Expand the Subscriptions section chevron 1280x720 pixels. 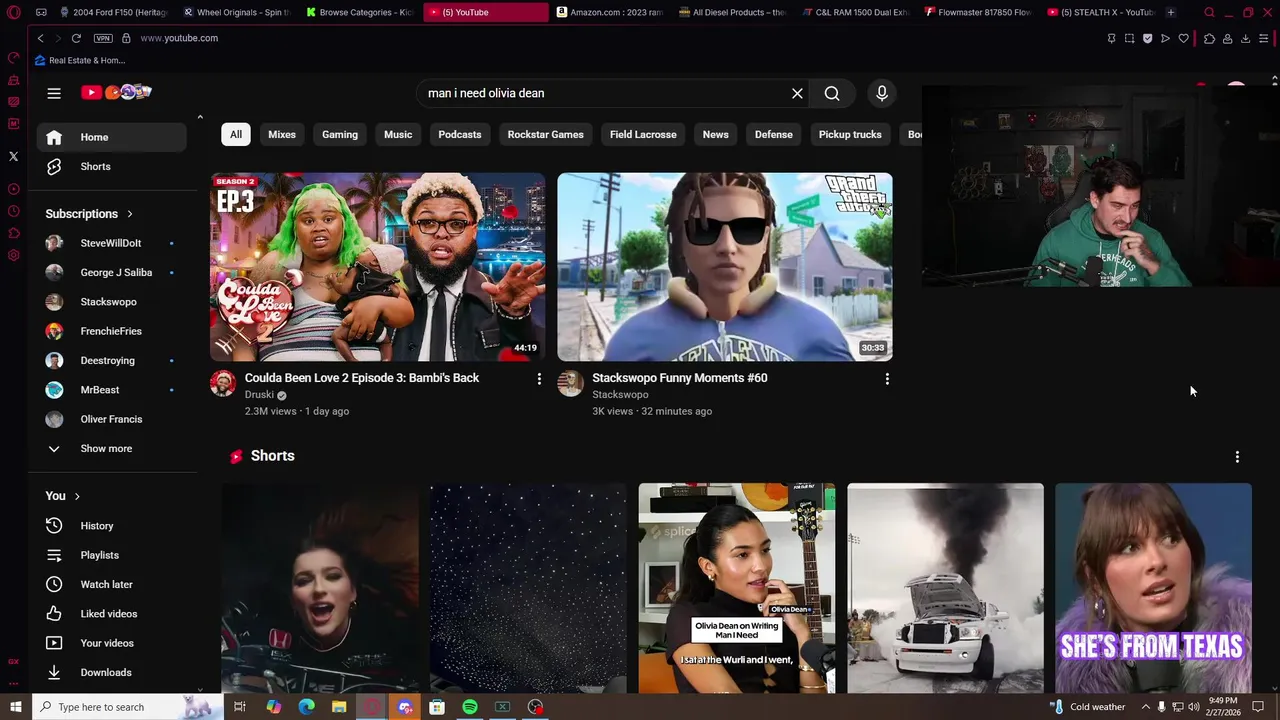[x=130, y=214]
